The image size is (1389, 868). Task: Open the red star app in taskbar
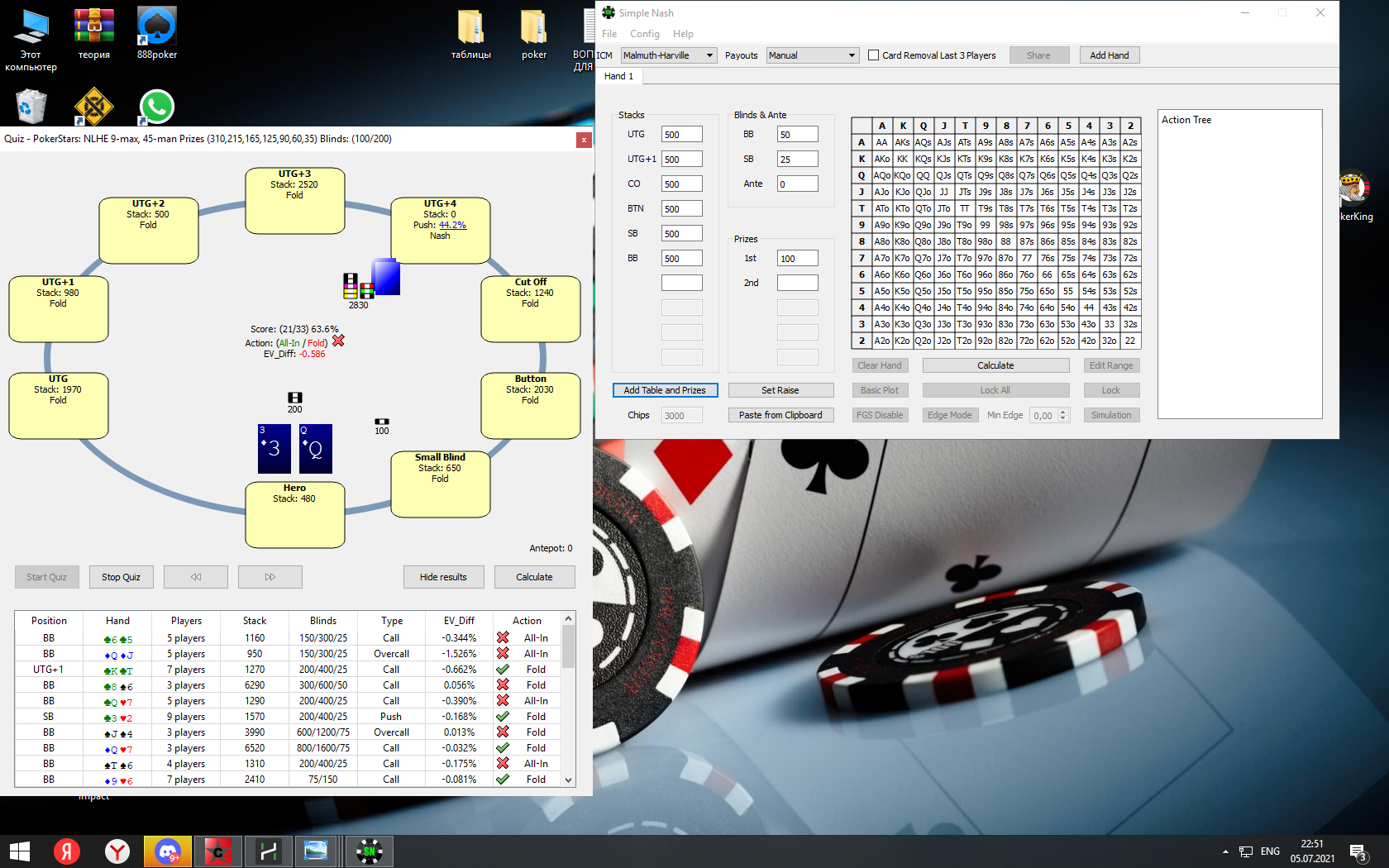(218, 851)
